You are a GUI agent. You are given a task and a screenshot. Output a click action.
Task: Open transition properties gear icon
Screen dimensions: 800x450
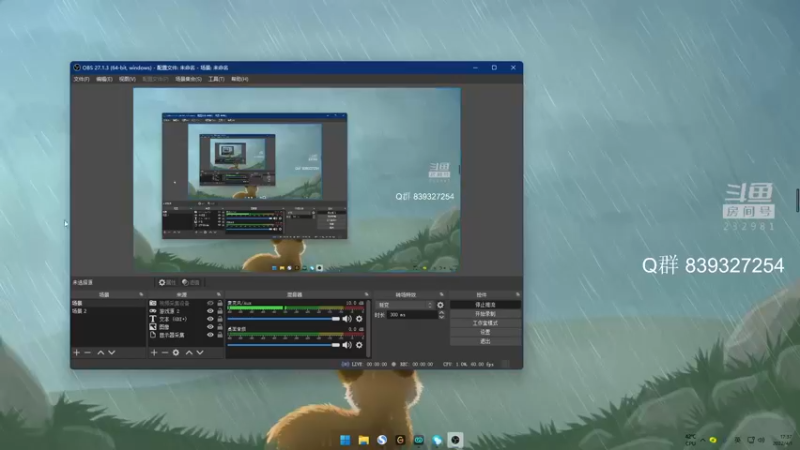(440, 305)
